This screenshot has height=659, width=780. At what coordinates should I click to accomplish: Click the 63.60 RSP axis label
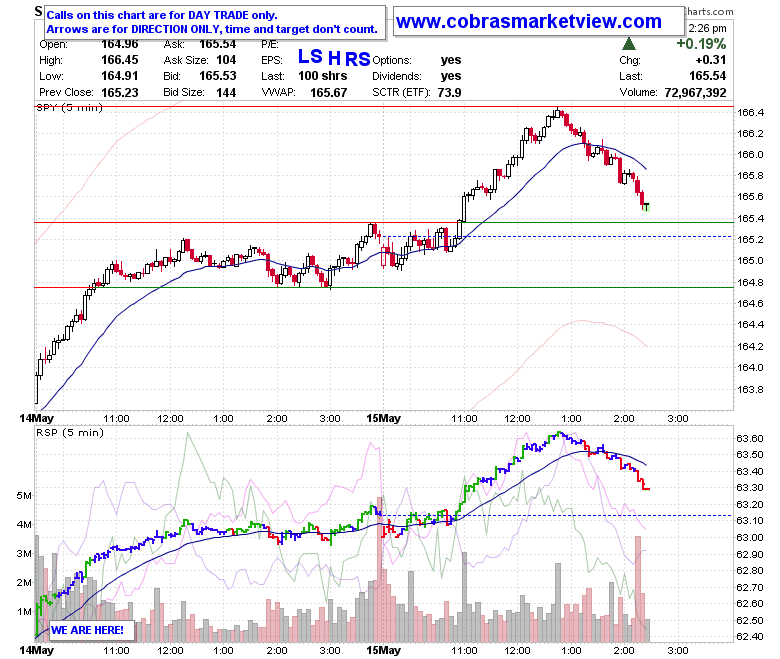(x=750, y=438)
